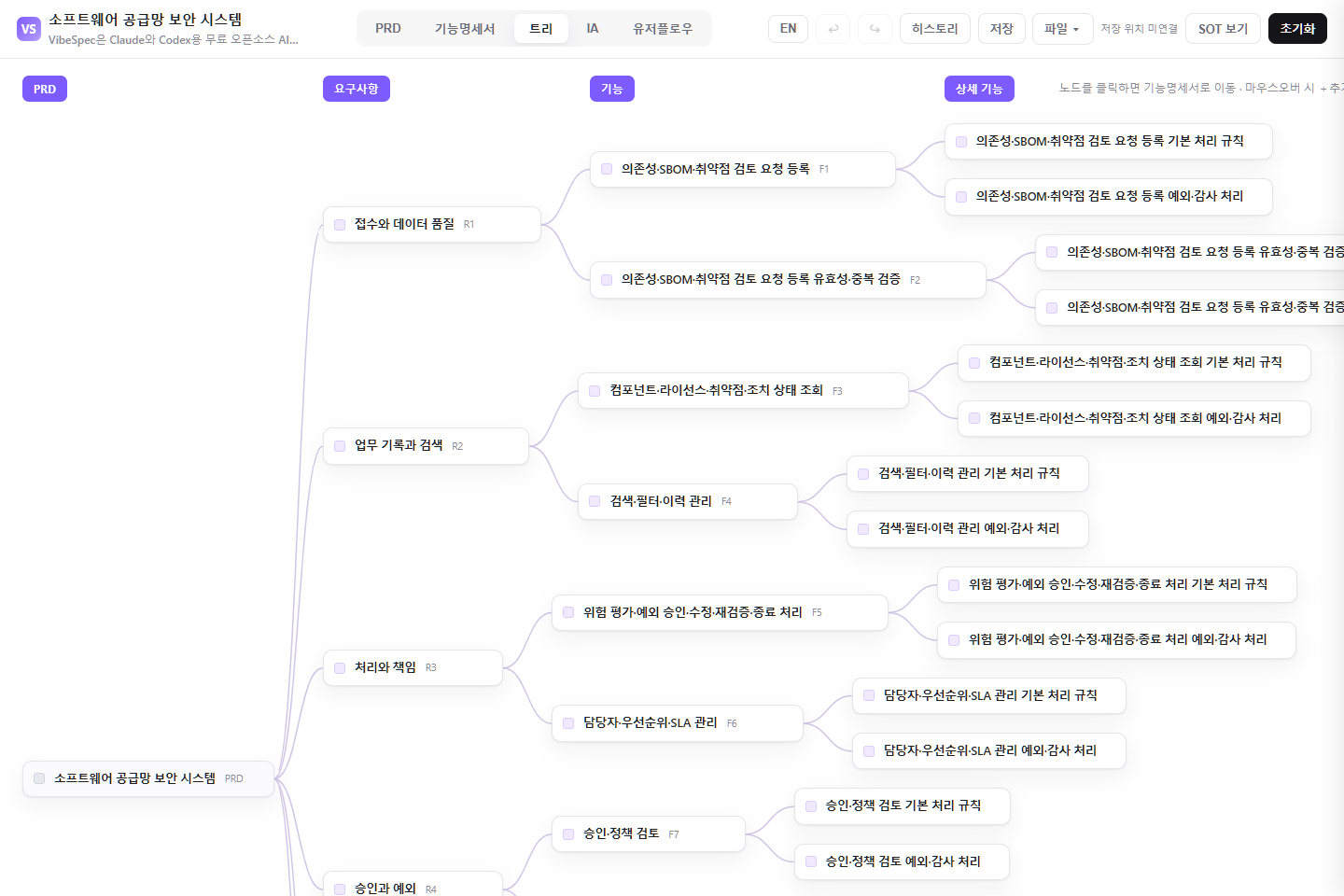Go to the 유저플로우 tab

click(x=663, y=29)
